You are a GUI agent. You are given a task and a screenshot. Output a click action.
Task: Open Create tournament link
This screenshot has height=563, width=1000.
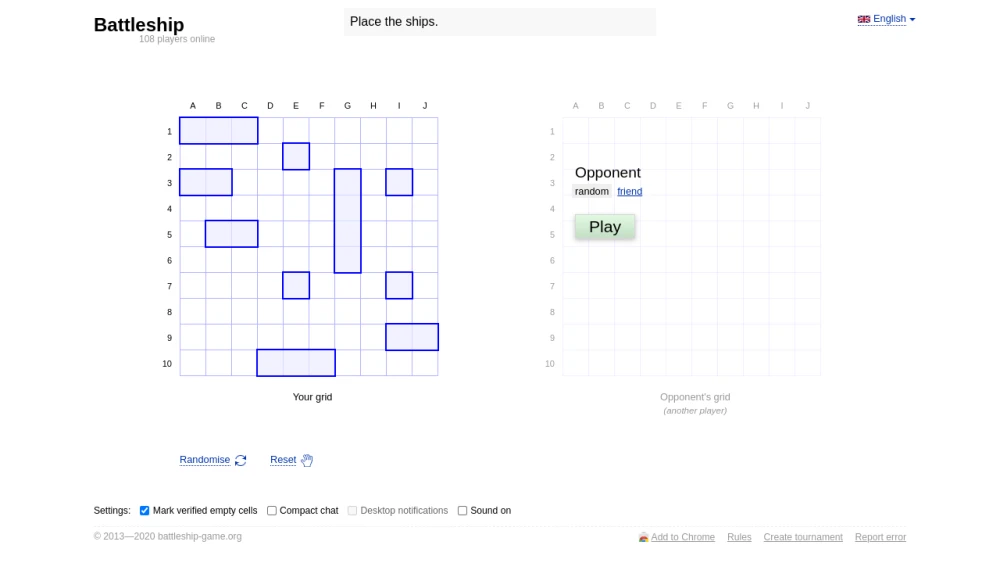pyautogui.click(x=803, y=537)
